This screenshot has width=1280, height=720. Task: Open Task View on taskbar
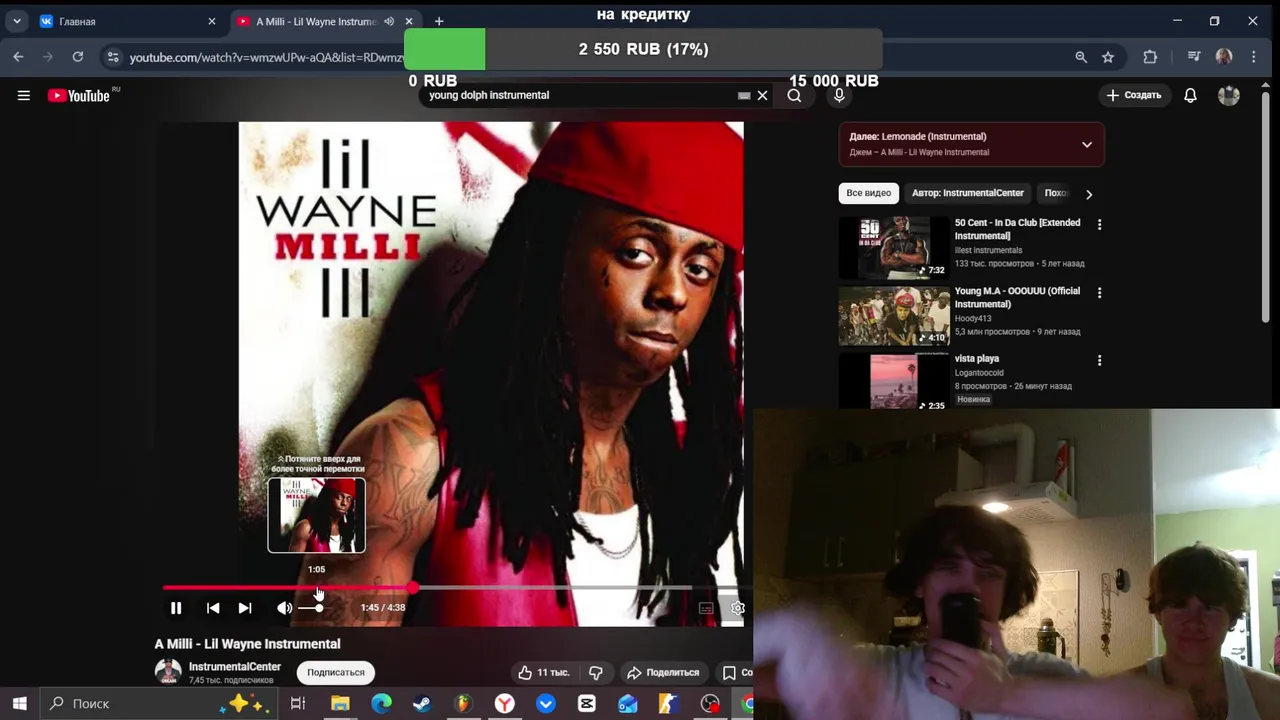(298, 704)
